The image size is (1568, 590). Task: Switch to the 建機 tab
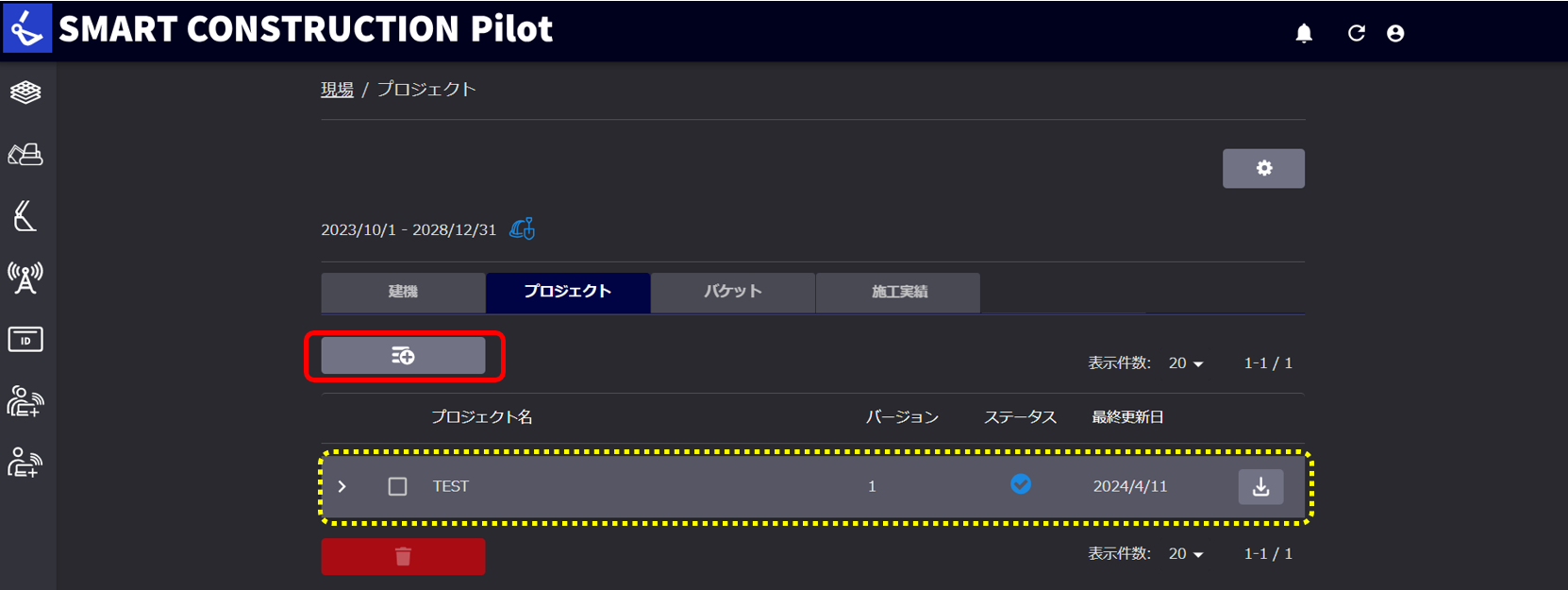coord(403,292)
